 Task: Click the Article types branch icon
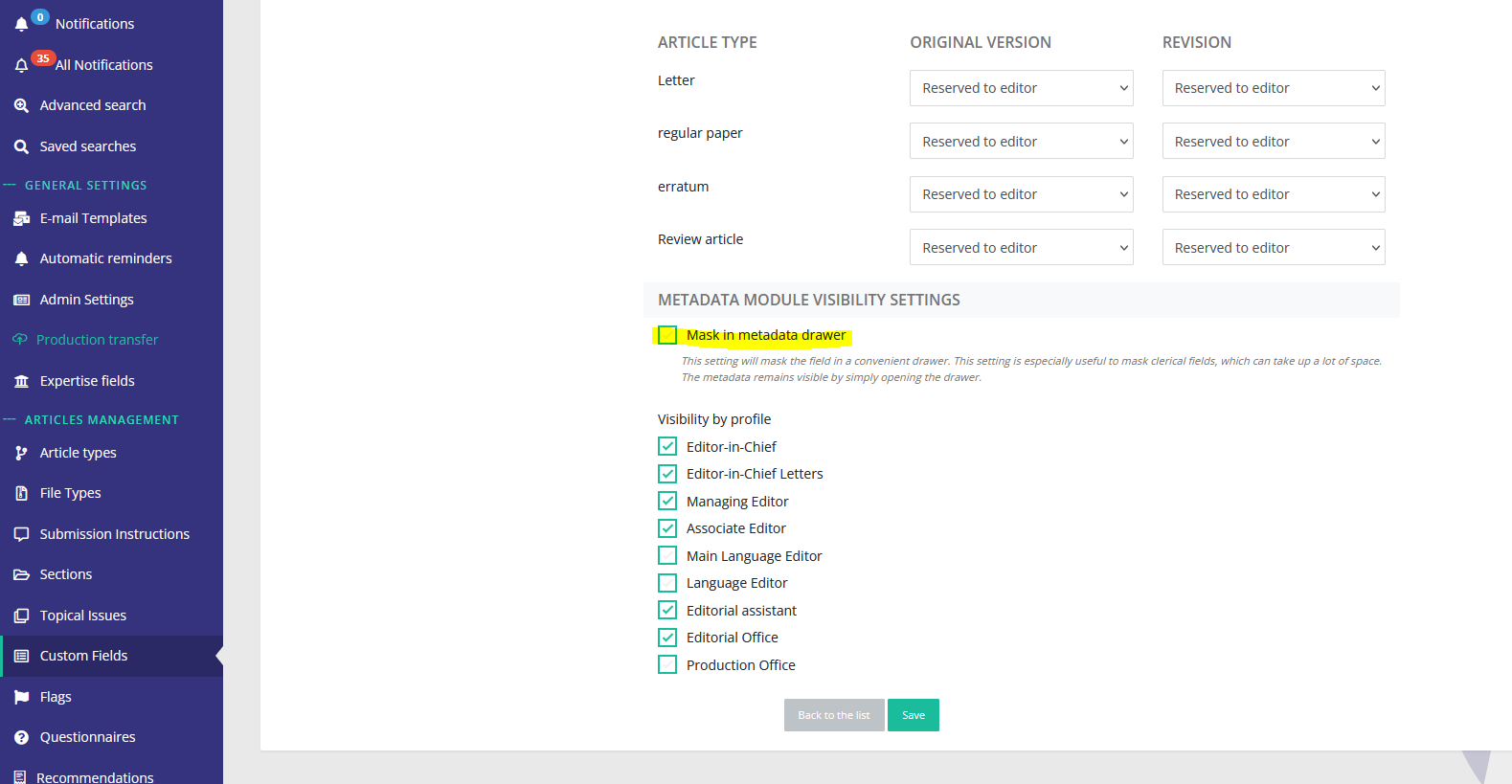(21, 453)
